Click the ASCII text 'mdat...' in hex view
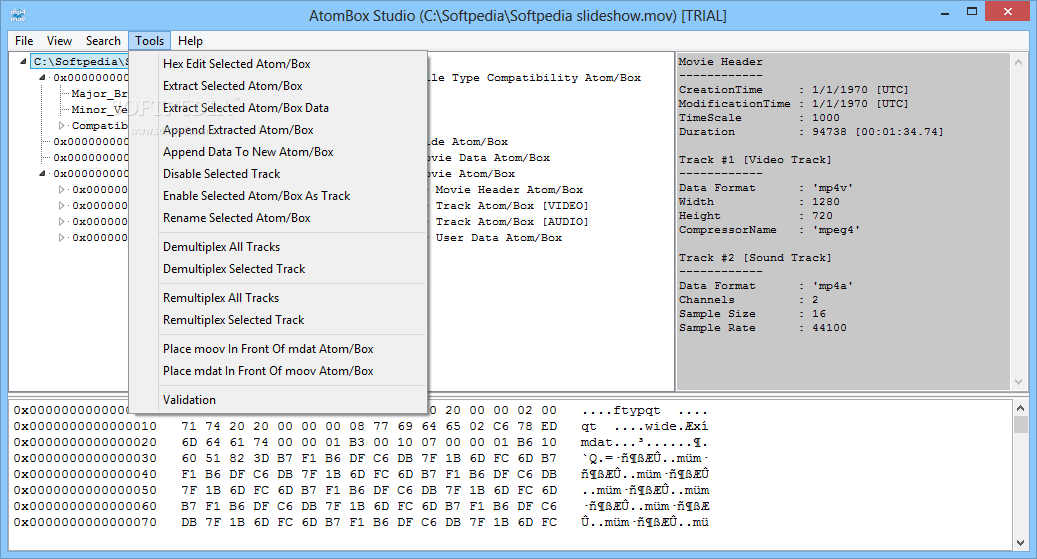Image resolution: width=1037 pixels, height=559 pixels. pos(645,443)
